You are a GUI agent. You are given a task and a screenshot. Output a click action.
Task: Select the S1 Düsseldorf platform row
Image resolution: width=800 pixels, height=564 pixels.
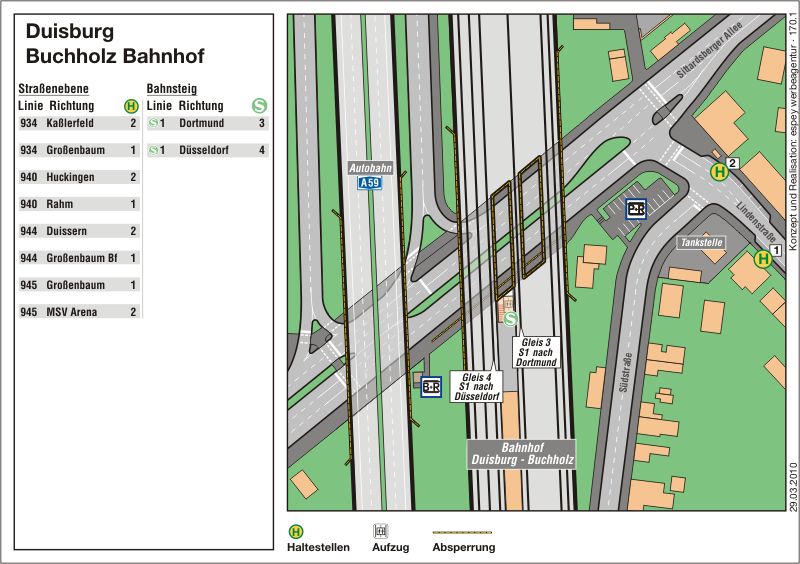click(208, 151)
